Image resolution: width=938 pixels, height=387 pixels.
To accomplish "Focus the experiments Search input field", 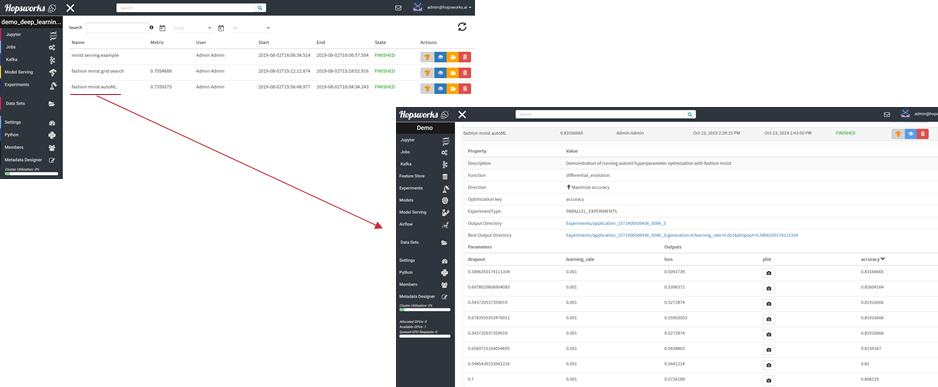I will pyautogui.click(x=117, y=28).
